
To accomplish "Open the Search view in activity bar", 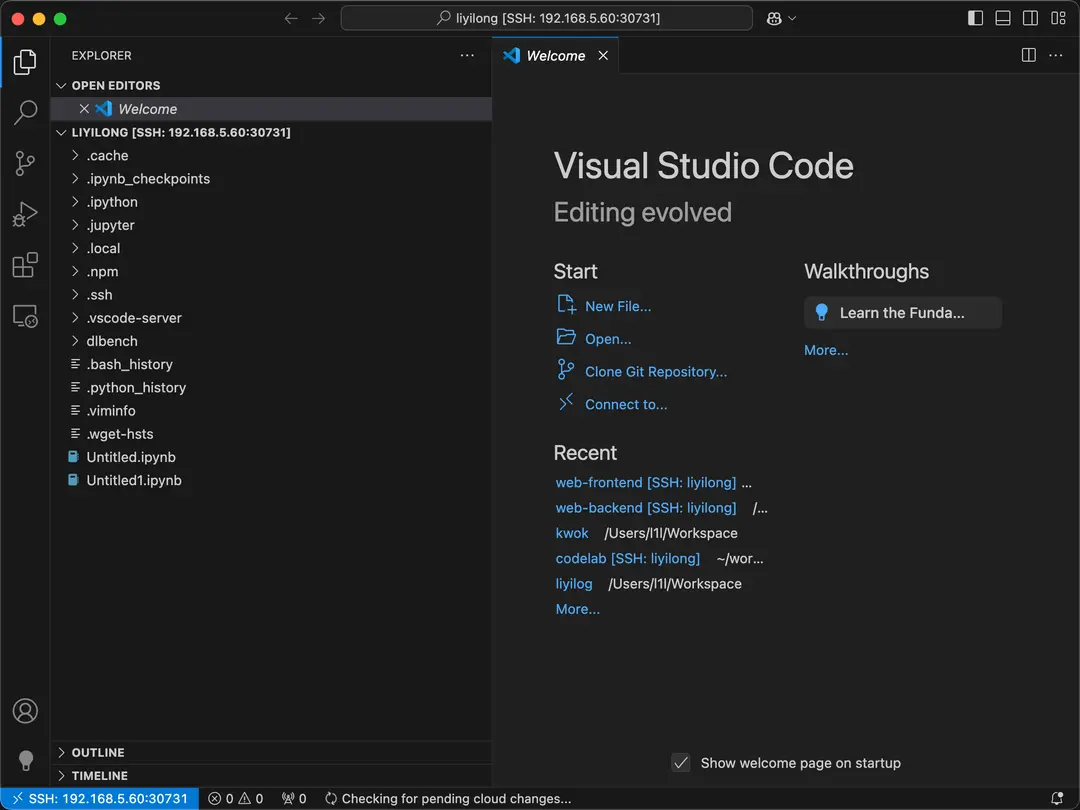I will pyautogui.click(x=25, y=112).
